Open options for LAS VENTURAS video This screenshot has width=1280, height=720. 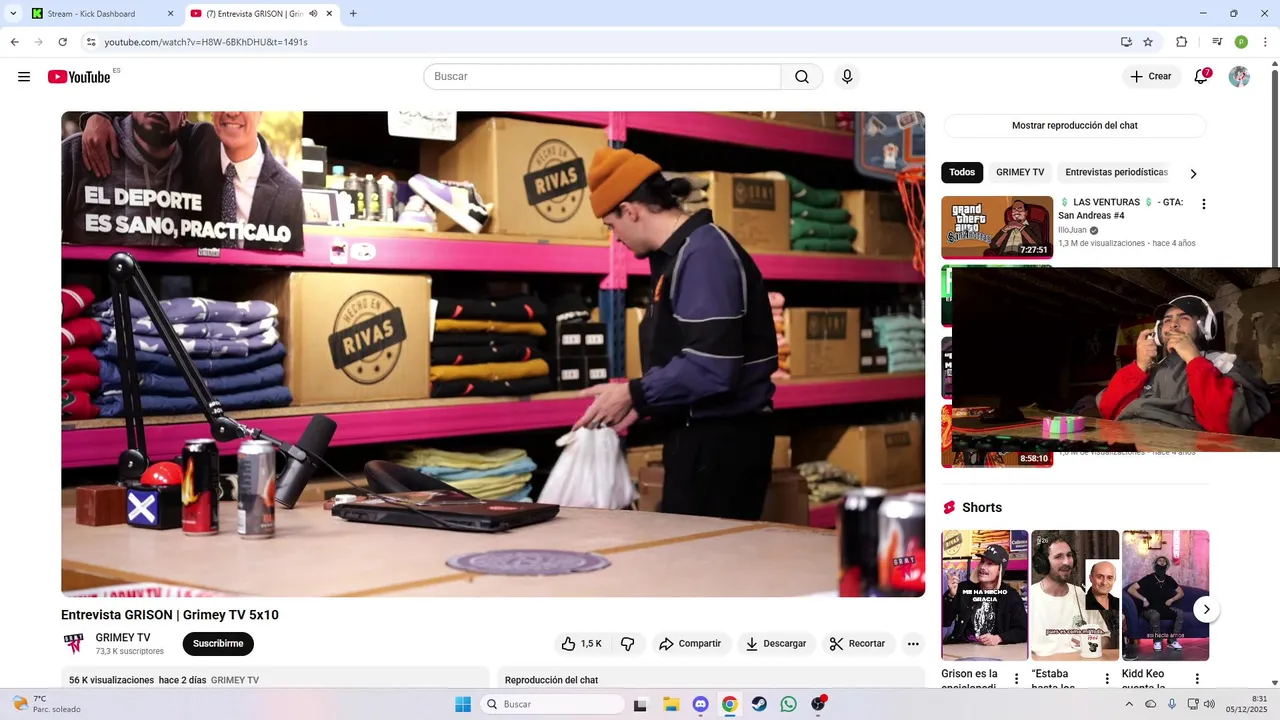(1203, 204)
